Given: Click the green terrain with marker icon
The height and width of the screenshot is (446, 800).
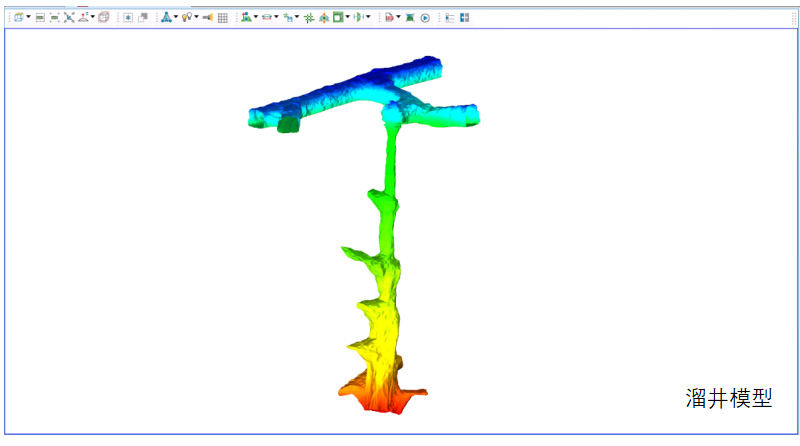Looking at the screenshot, I should click(246, 17).
